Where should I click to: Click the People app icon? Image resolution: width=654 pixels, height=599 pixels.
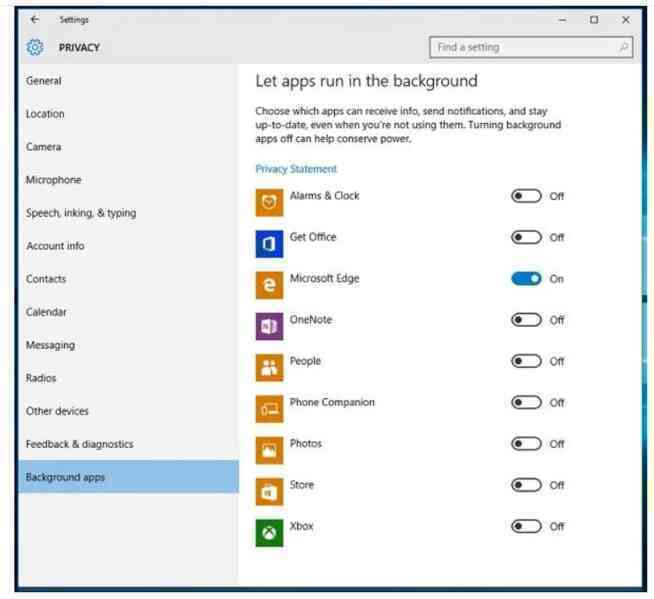point(269,367)
